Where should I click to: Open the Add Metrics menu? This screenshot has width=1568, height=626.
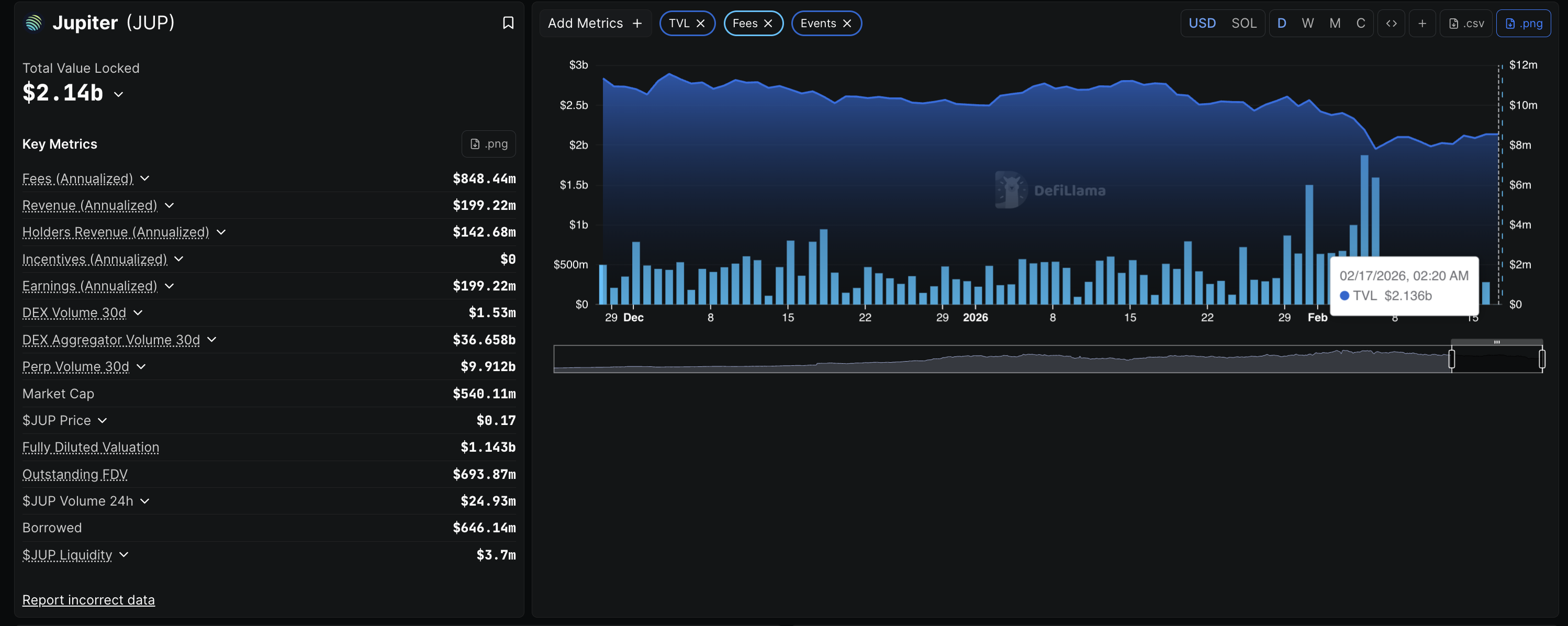tap(595, 23)
